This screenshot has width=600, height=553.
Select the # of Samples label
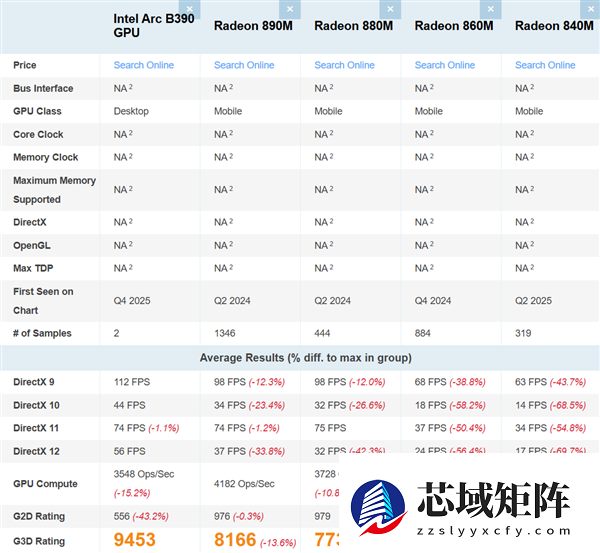point(42,333)
